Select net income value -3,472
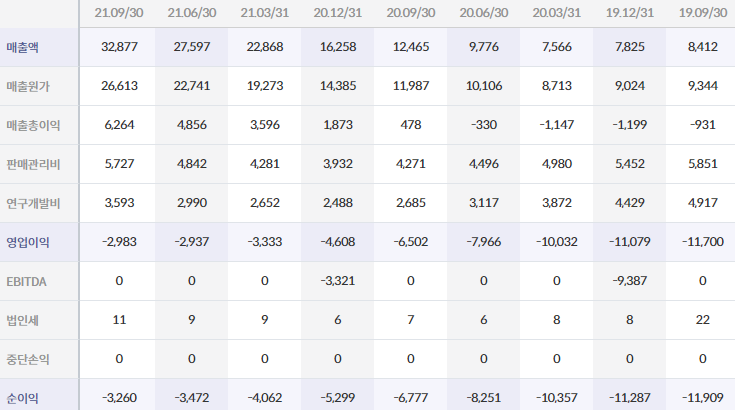The width and height of the screenshot is (735, 410). pyautogui.click(x=192, y=398)
